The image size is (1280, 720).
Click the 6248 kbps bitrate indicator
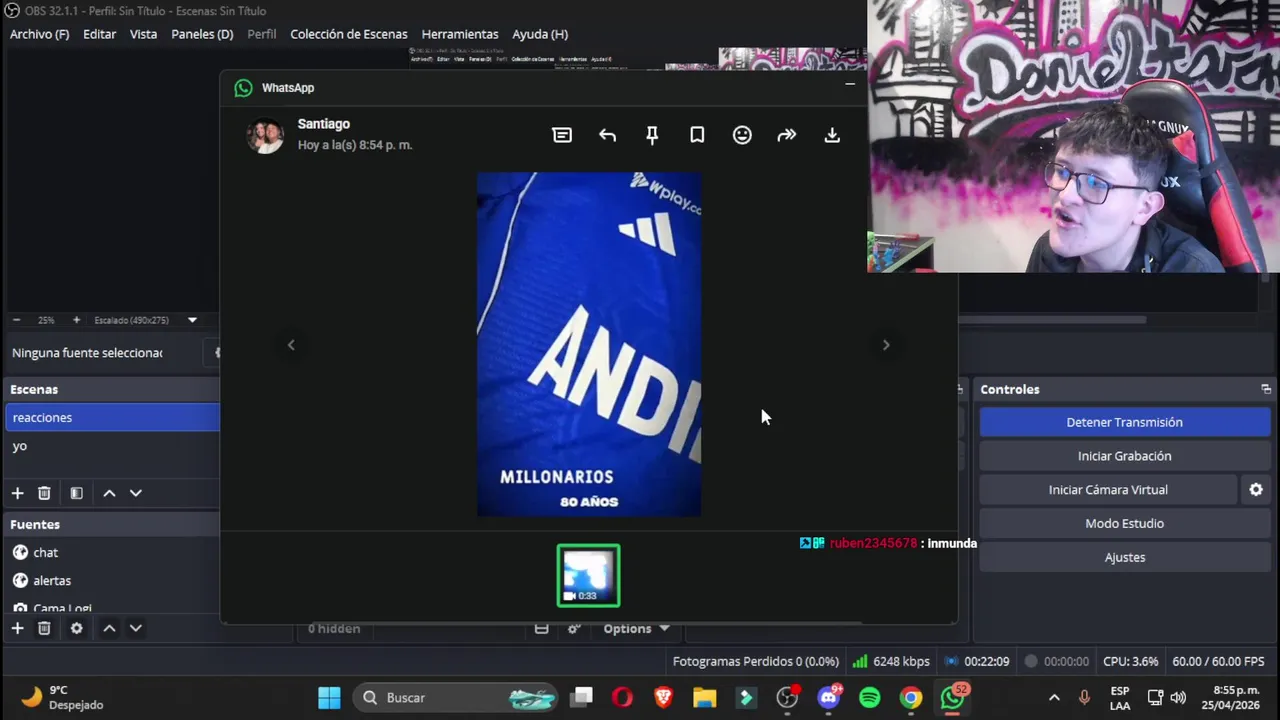(x=890, y=661)
